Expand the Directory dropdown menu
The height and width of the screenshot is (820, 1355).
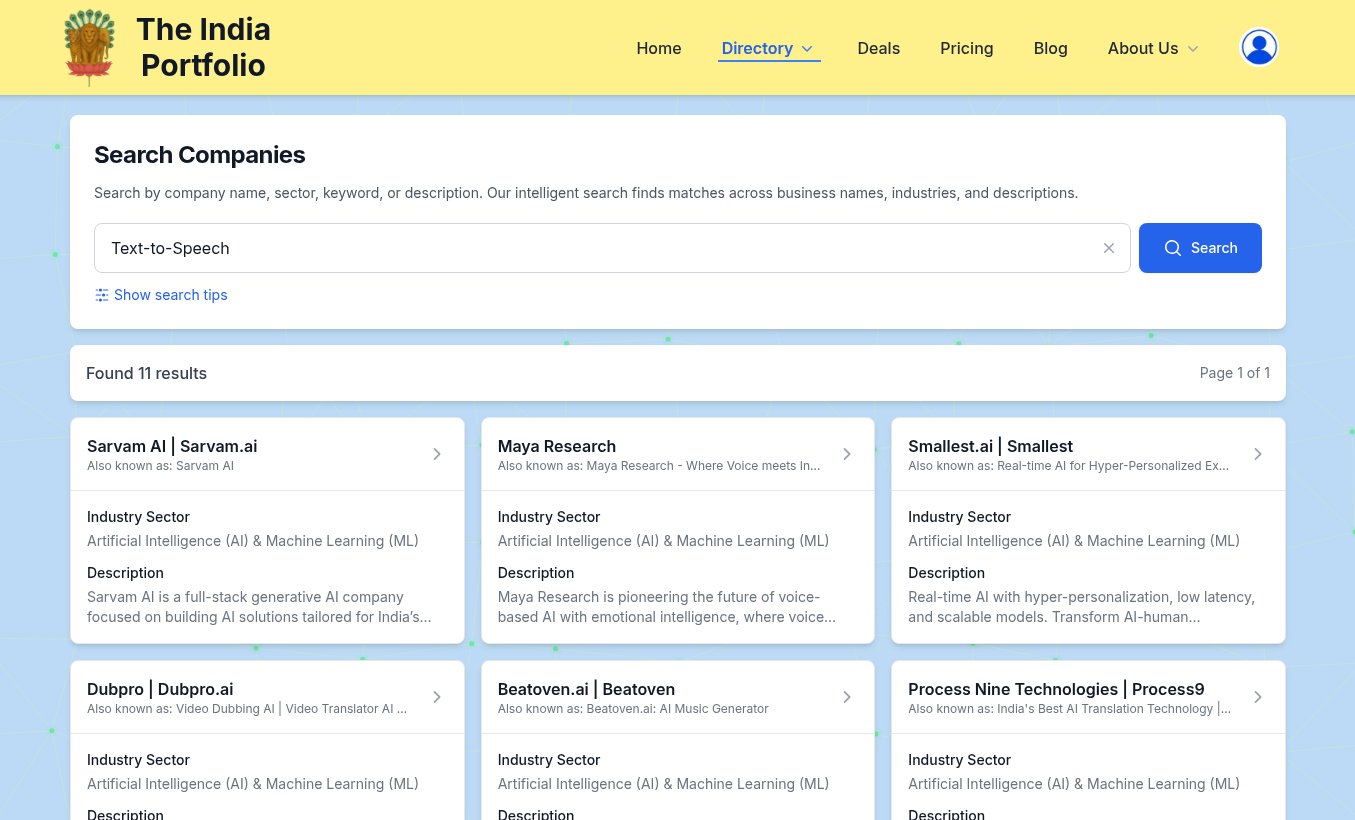[x=769, y=48]
